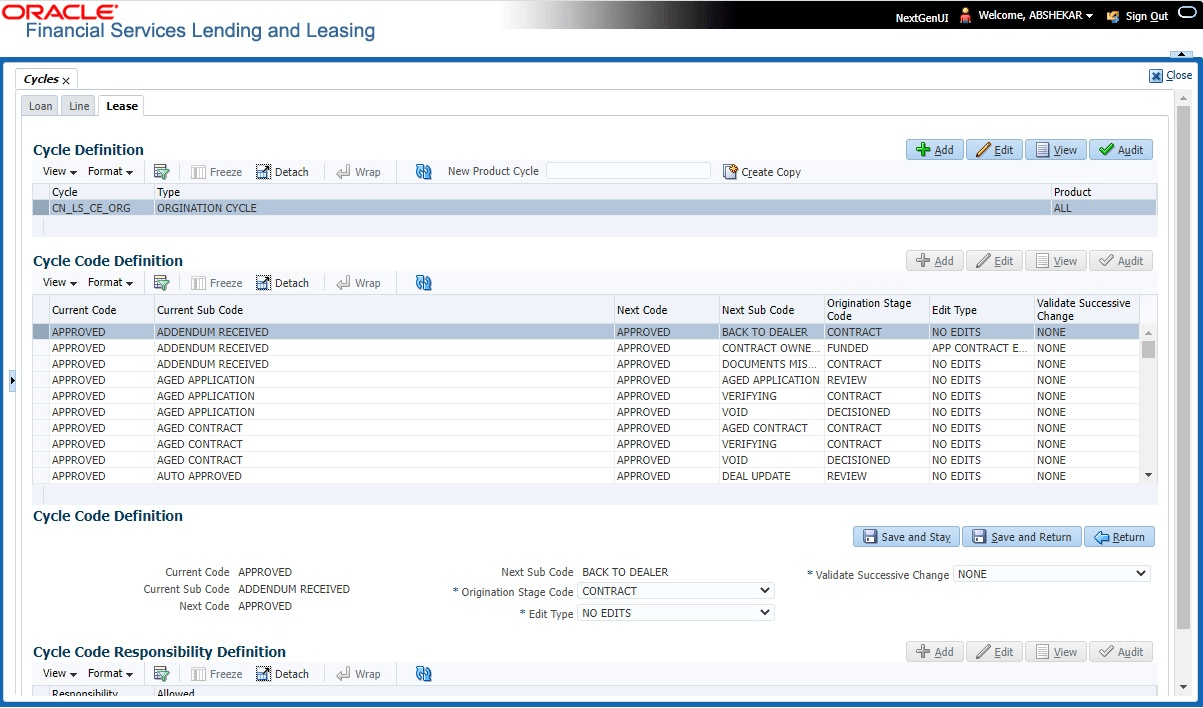Click Detach in upper Cycle Code Definition toolbar

coord(282,283)
